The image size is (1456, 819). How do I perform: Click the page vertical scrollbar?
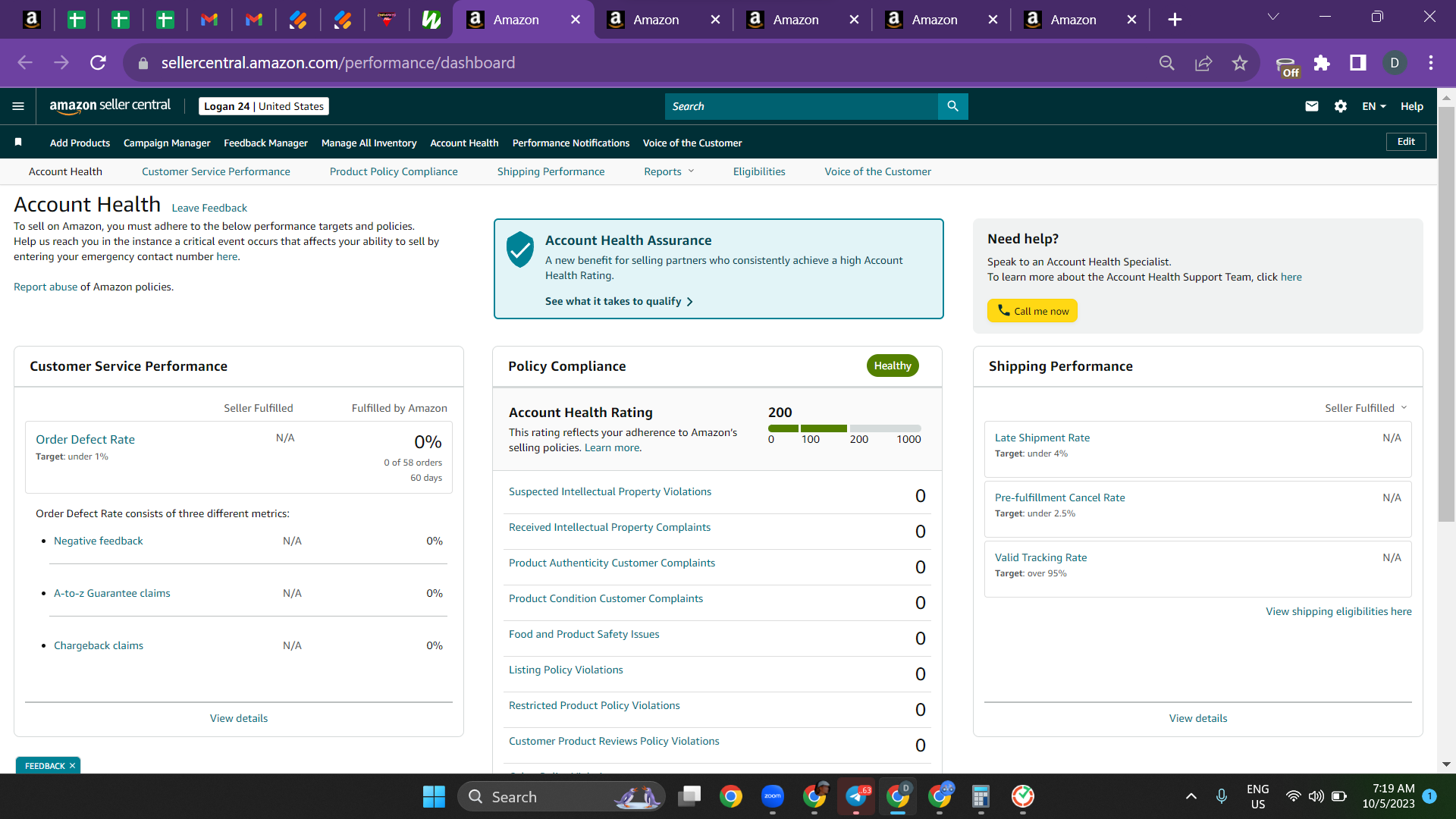click(x=1446, y=313)
